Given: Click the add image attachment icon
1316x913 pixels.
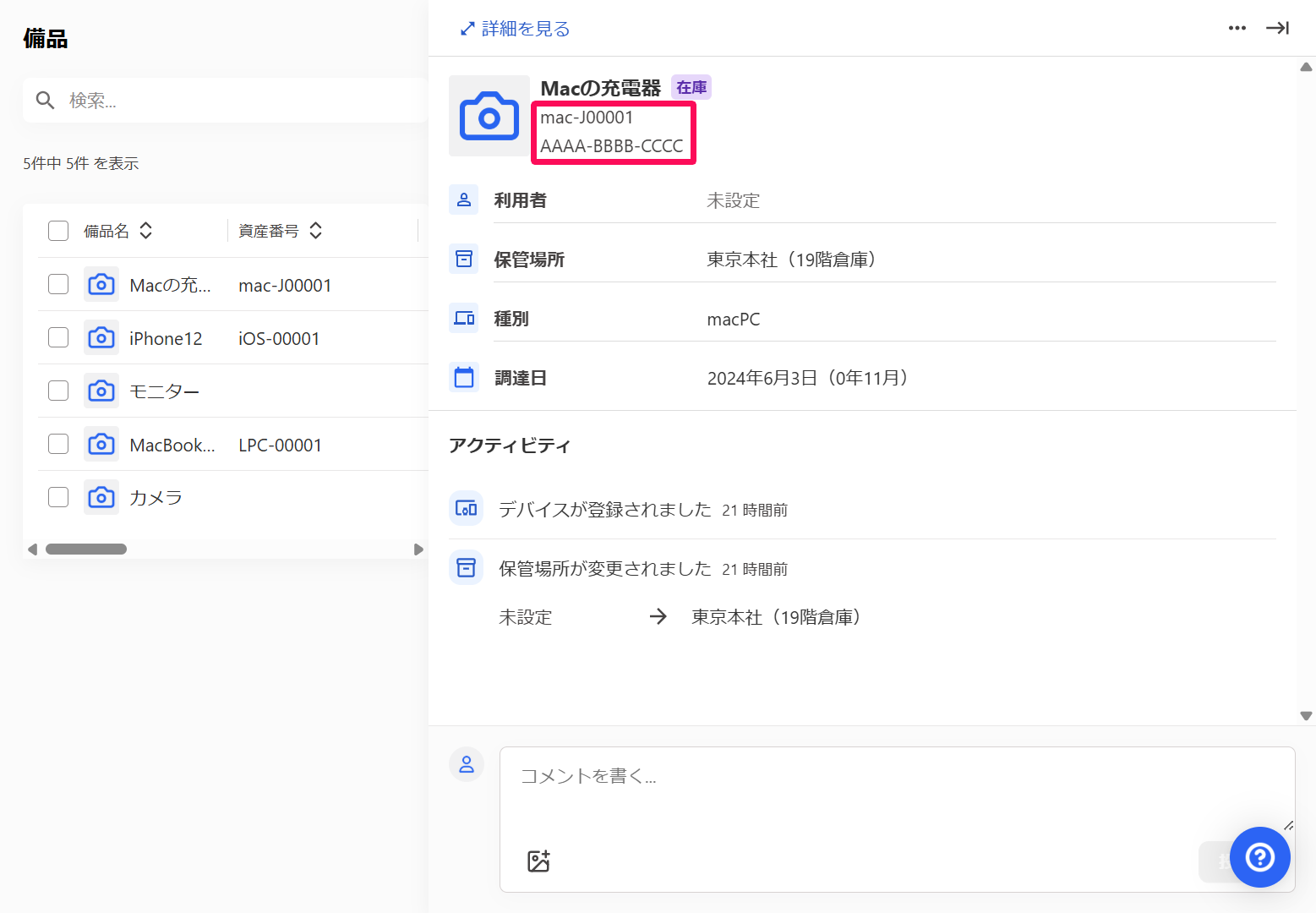Looking at the screenshot, I should (538, 861).
